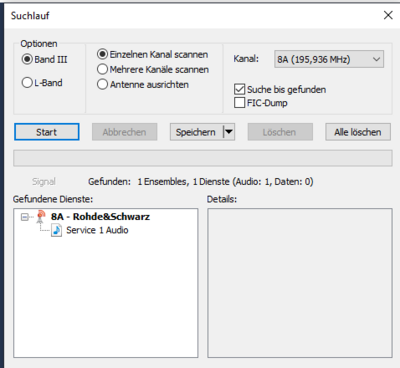Click the antenna icon of ensemble 8A
This screenshot has height=368, width=400.
click(41, 217)
